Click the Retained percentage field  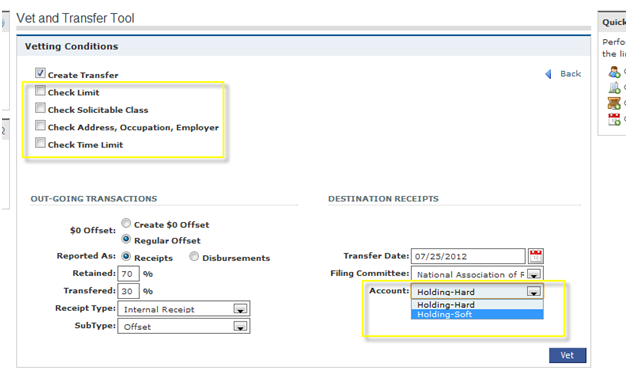point(128,274)
